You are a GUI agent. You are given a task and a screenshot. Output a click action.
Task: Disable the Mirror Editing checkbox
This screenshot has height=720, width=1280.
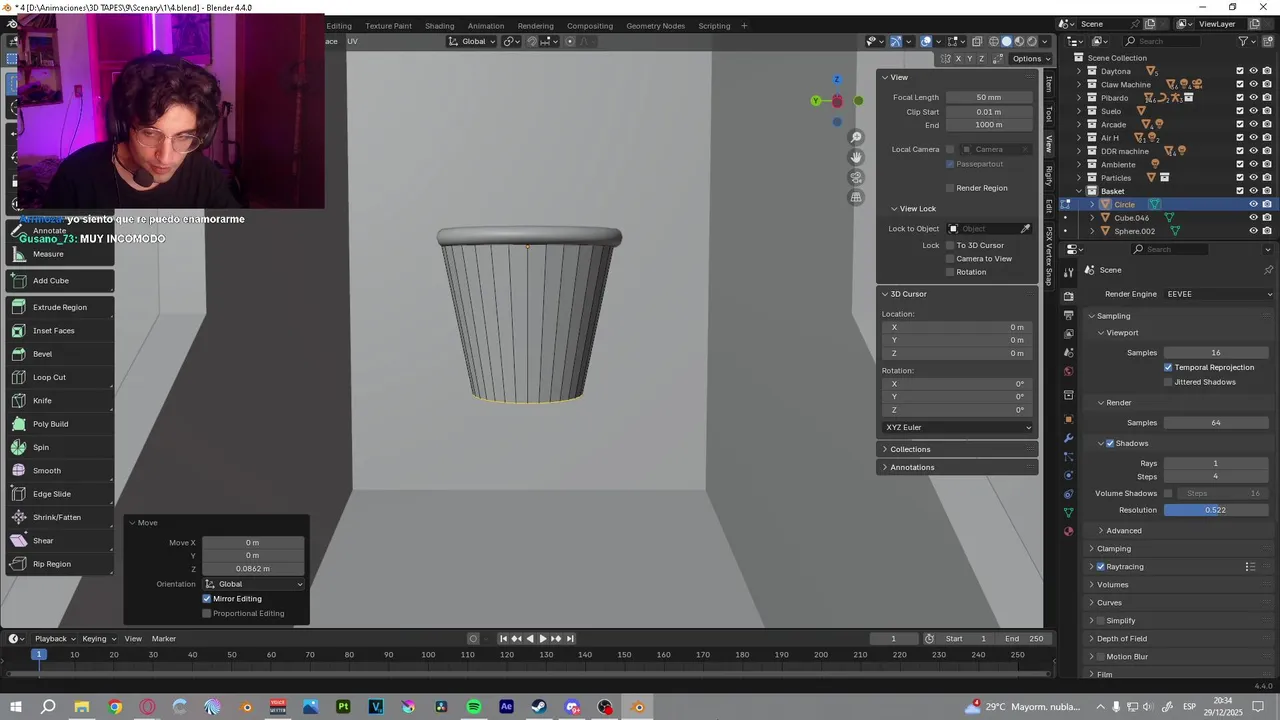(207, 599)
